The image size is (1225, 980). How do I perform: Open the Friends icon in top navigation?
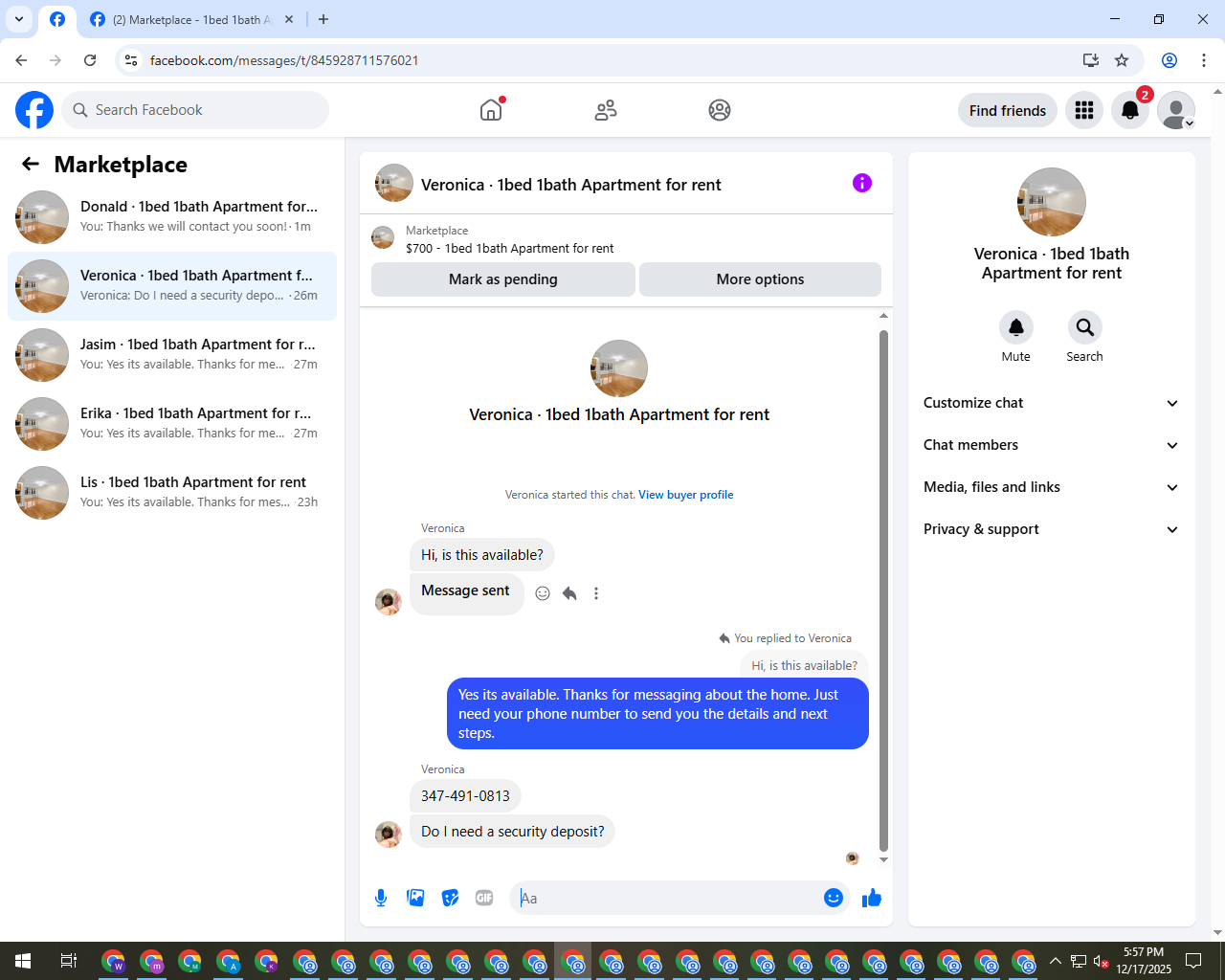click(x=606, y=110)
